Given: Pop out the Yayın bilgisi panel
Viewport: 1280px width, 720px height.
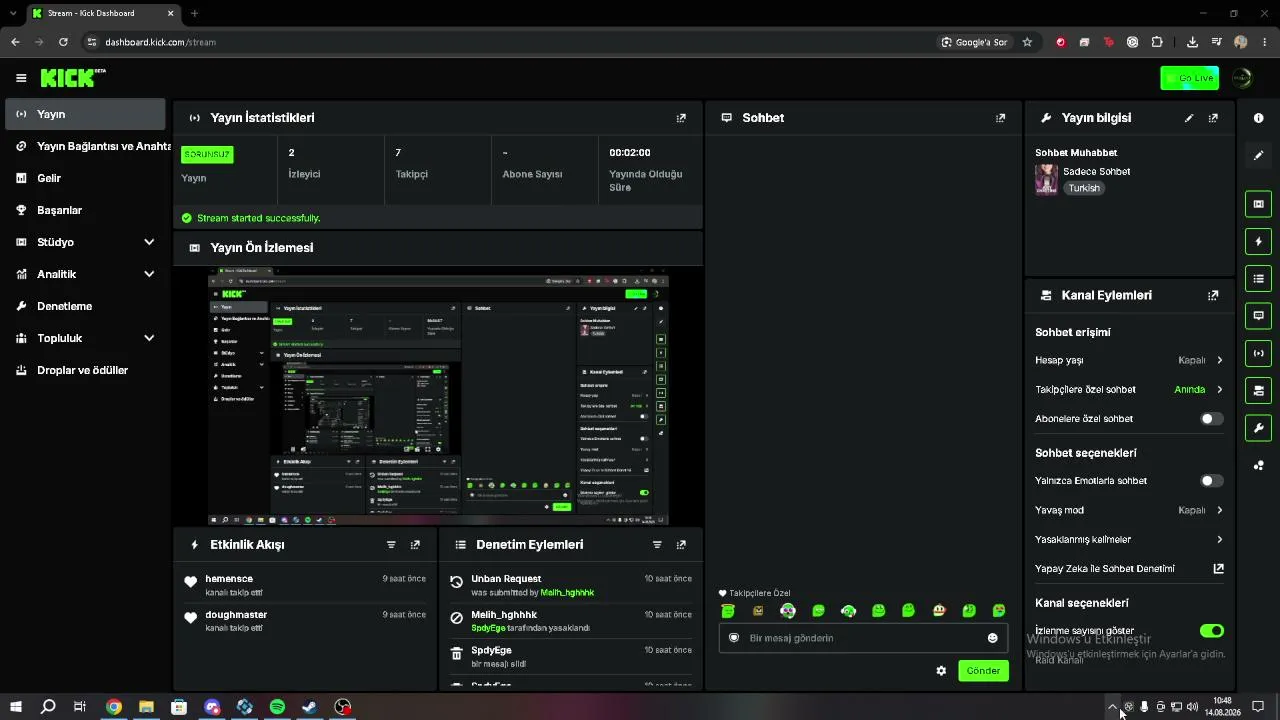Looking at the screenshot, I should pos(1213,118).
